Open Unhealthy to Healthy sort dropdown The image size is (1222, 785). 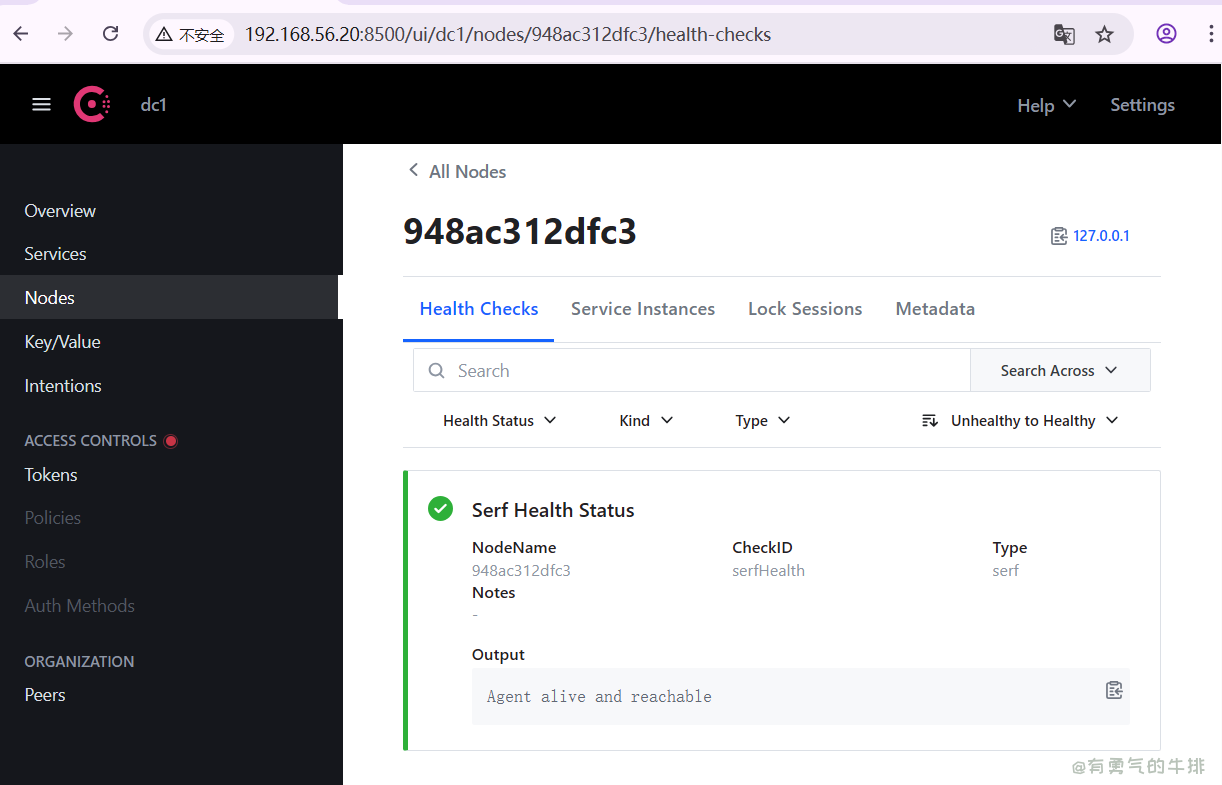pos(1020,421)
